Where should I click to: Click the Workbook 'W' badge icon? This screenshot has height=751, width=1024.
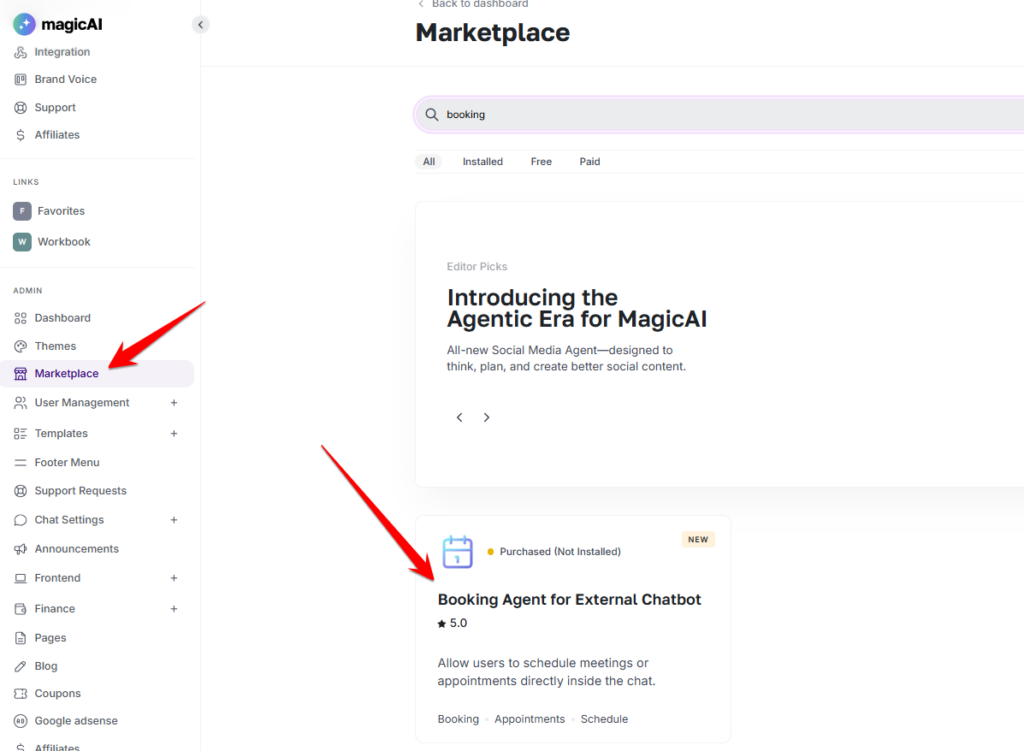coord(22,242)
